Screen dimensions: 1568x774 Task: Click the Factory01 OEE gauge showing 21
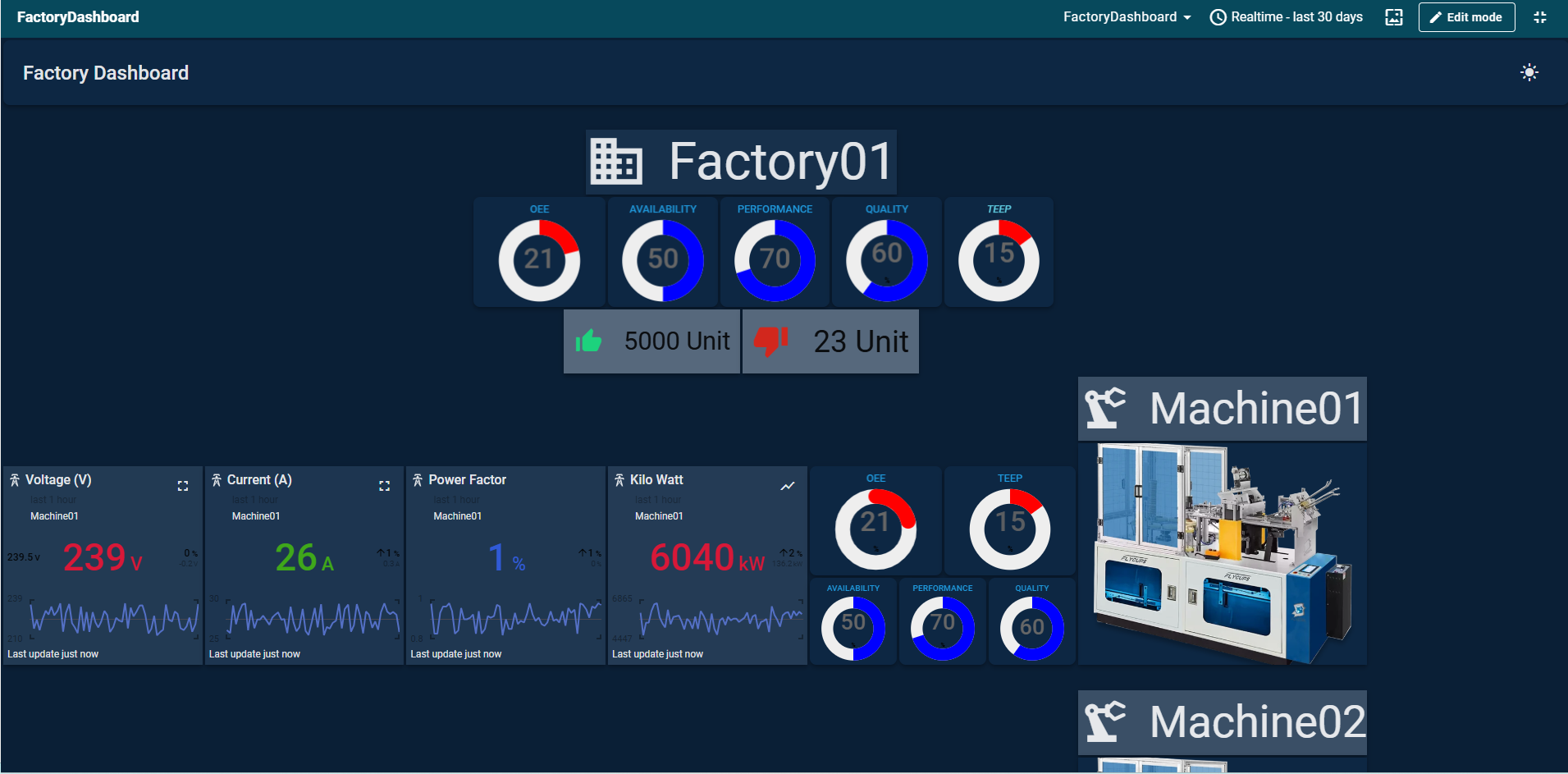pos(539,260)
